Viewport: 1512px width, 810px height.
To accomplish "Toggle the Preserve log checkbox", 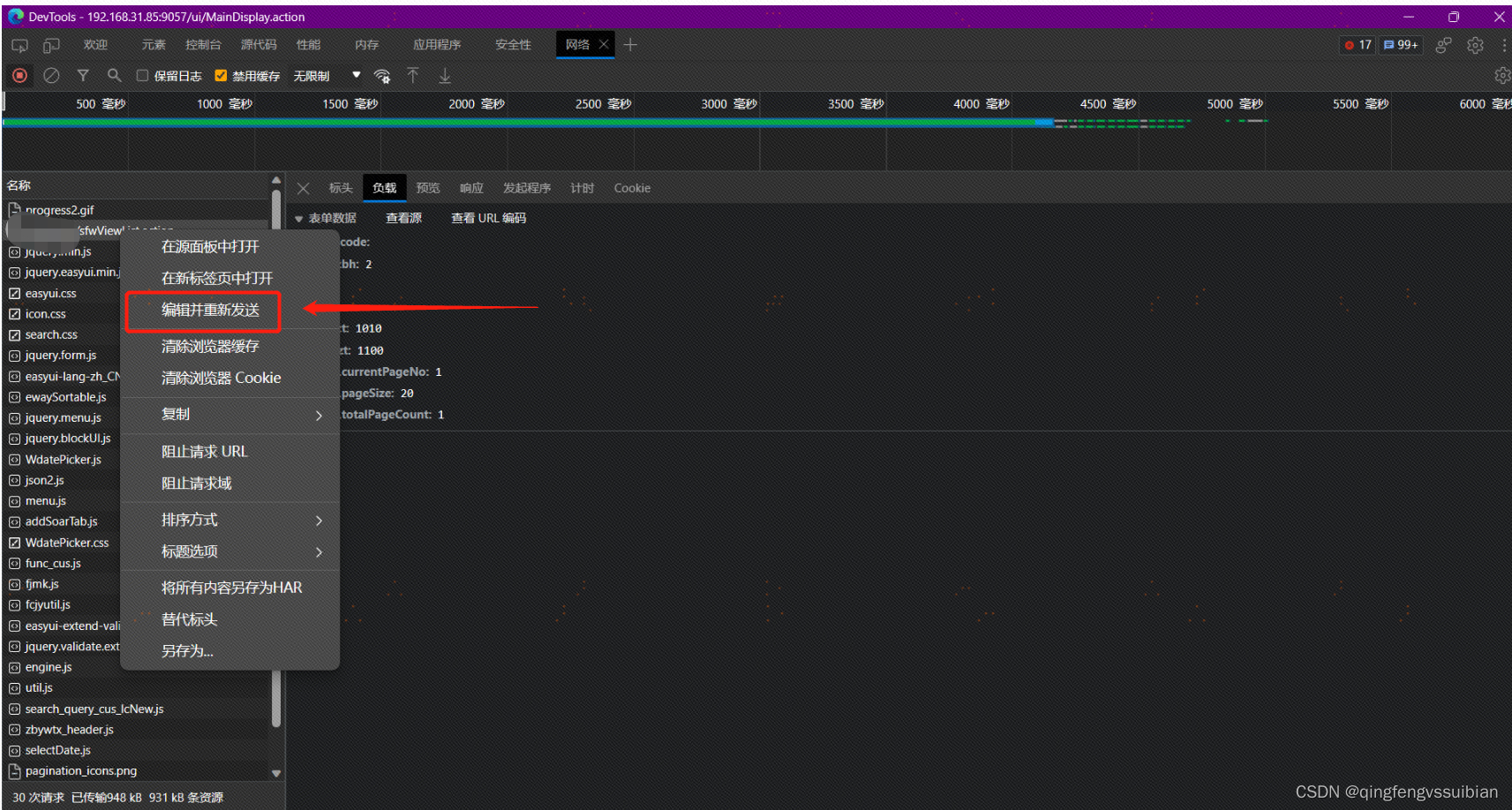I will pos(142,76).
